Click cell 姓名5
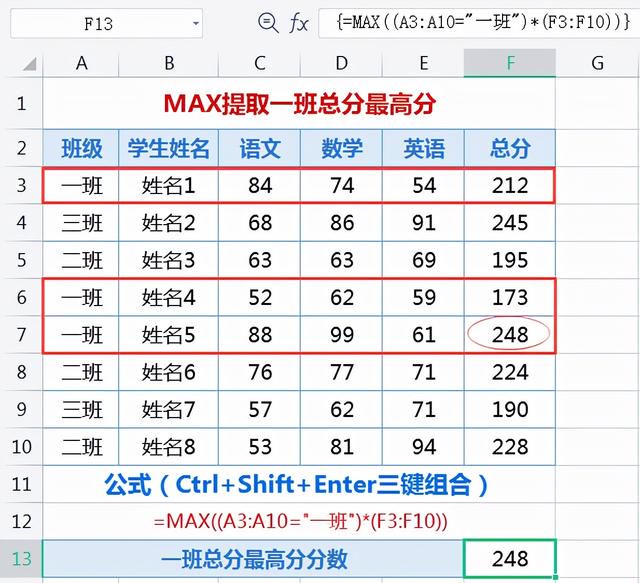The image size is (640, 583). click(x=169, y=335)
